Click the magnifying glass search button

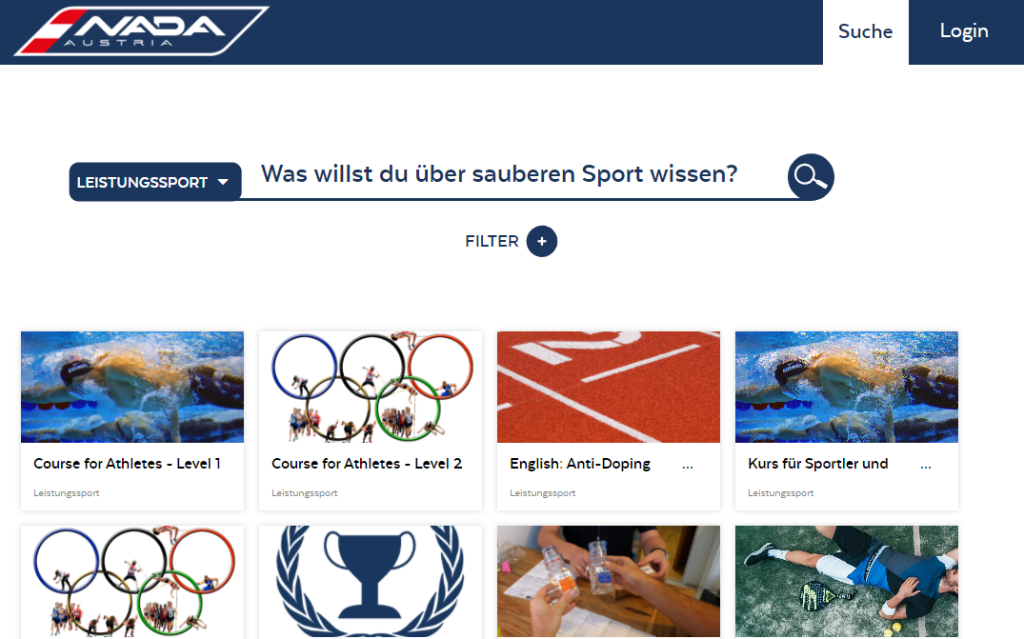coord(810,177)
